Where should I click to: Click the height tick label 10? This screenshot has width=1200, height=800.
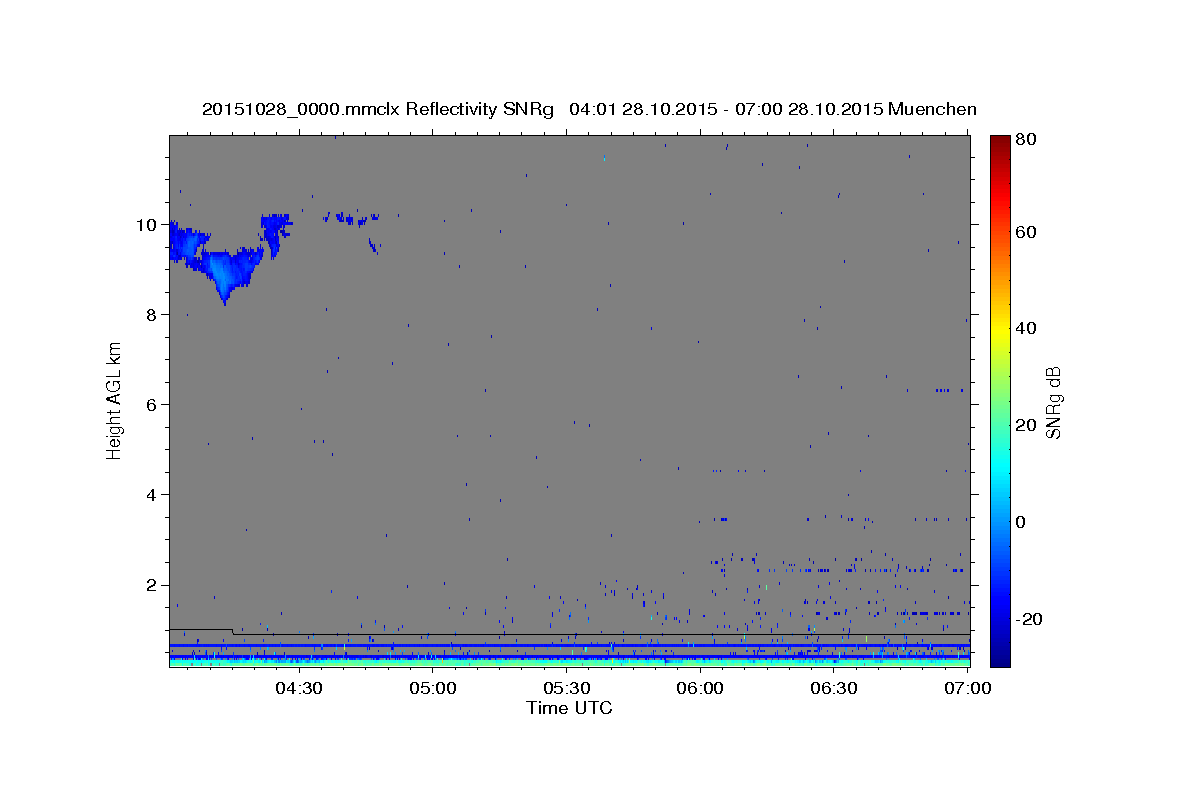(x=148, y=224)
